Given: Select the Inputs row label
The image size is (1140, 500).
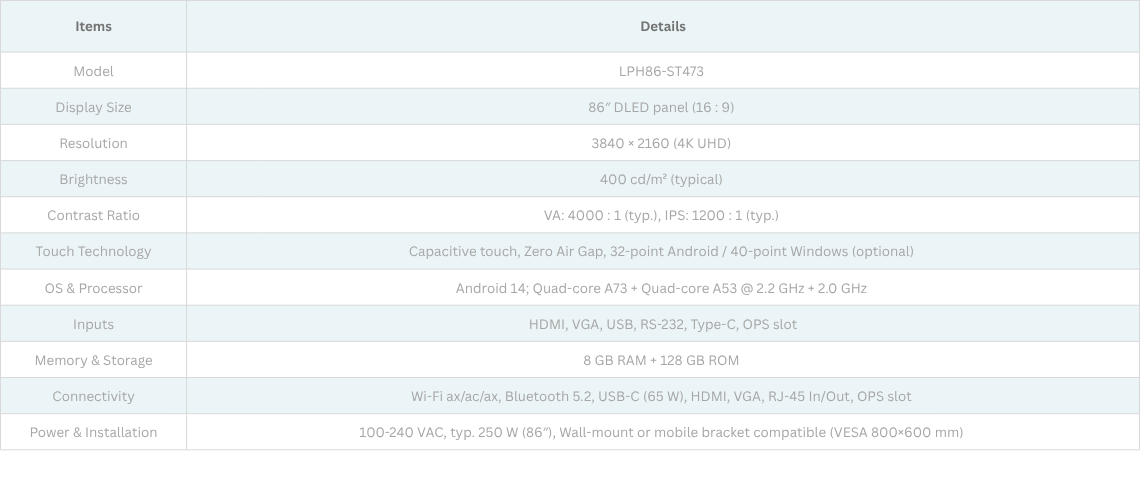Looking at the screenshot, I should point(93,324).
